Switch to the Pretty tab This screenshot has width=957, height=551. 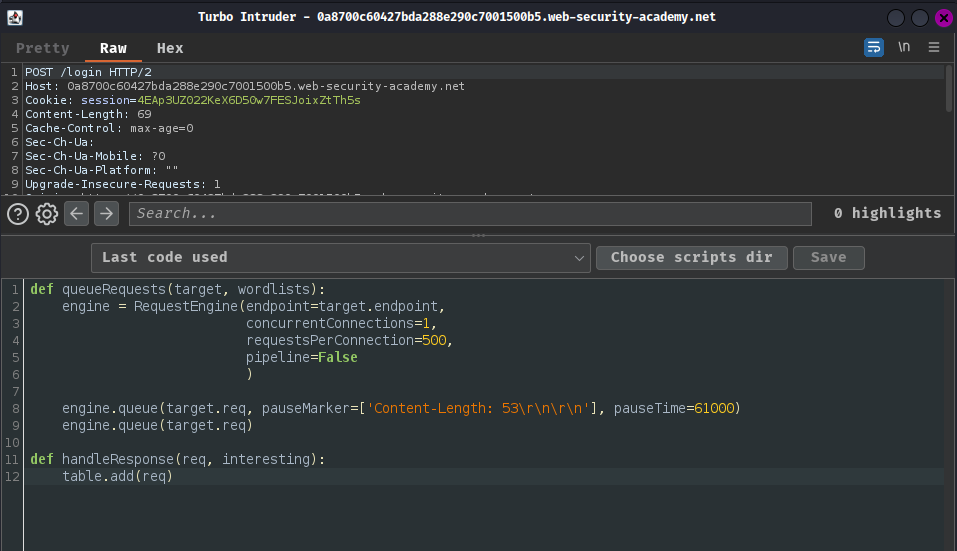tap(43, 48)
